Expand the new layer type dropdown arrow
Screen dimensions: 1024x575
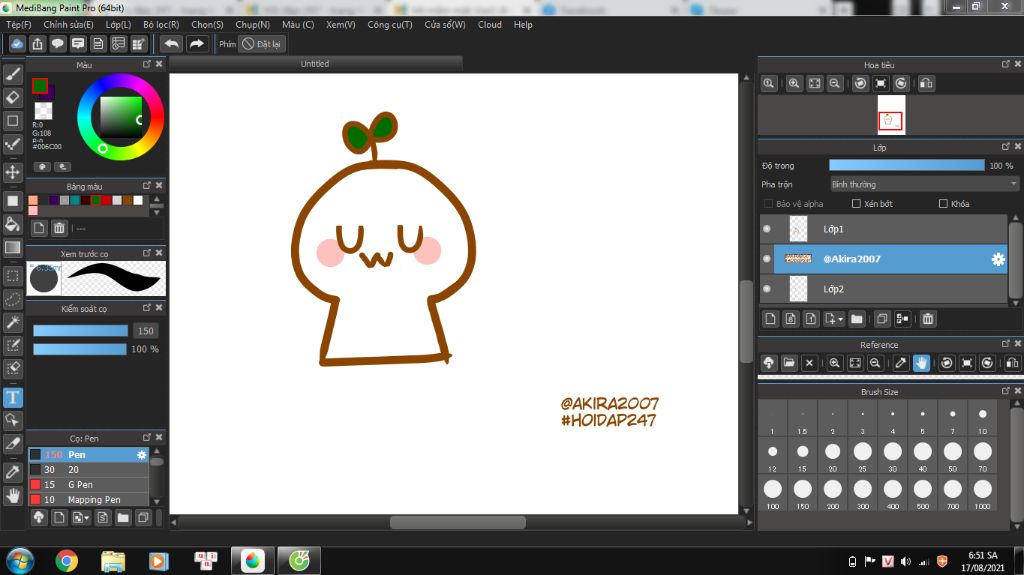click(x=840, y=320)
